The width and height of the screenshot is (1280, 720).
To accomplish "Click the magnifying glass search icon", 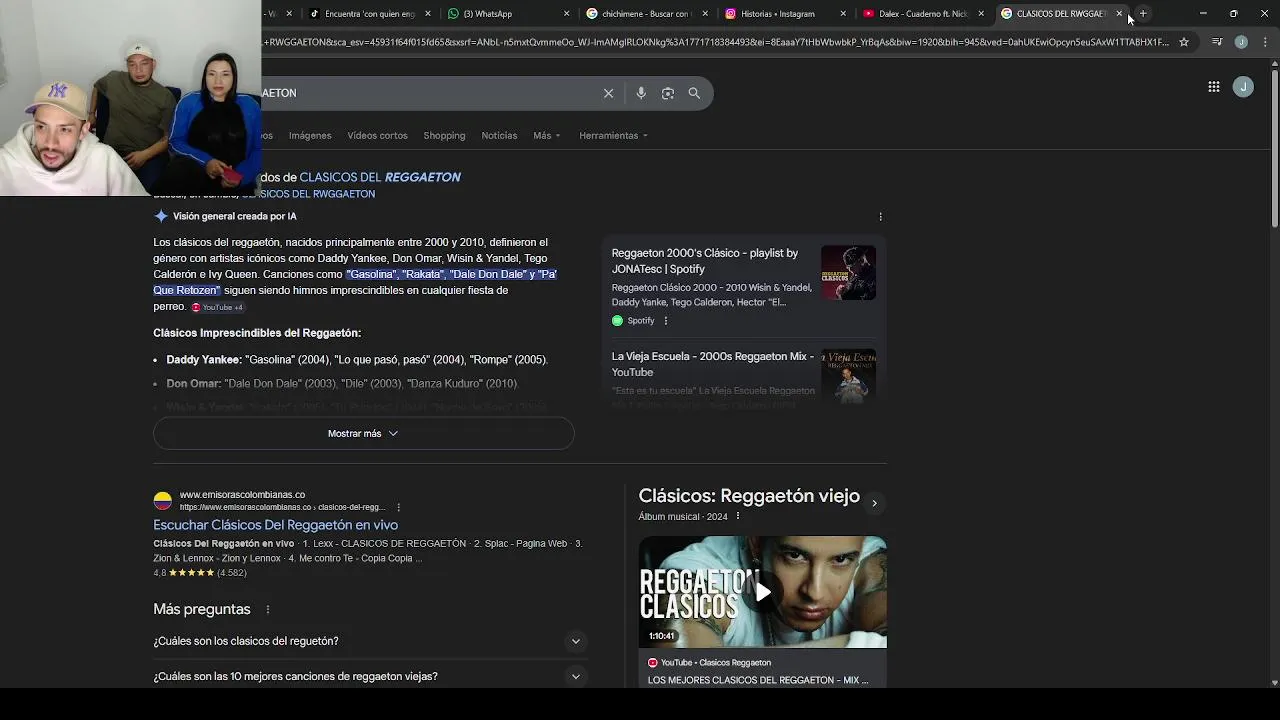I will (x=694, y=93).
